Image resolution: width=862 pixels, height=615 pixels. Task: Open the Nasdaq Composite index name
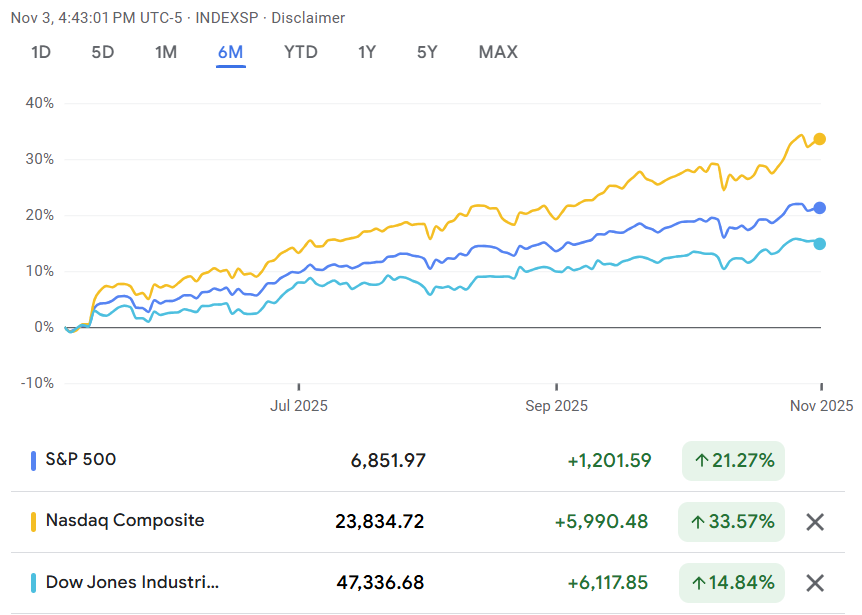click(125, 521)
